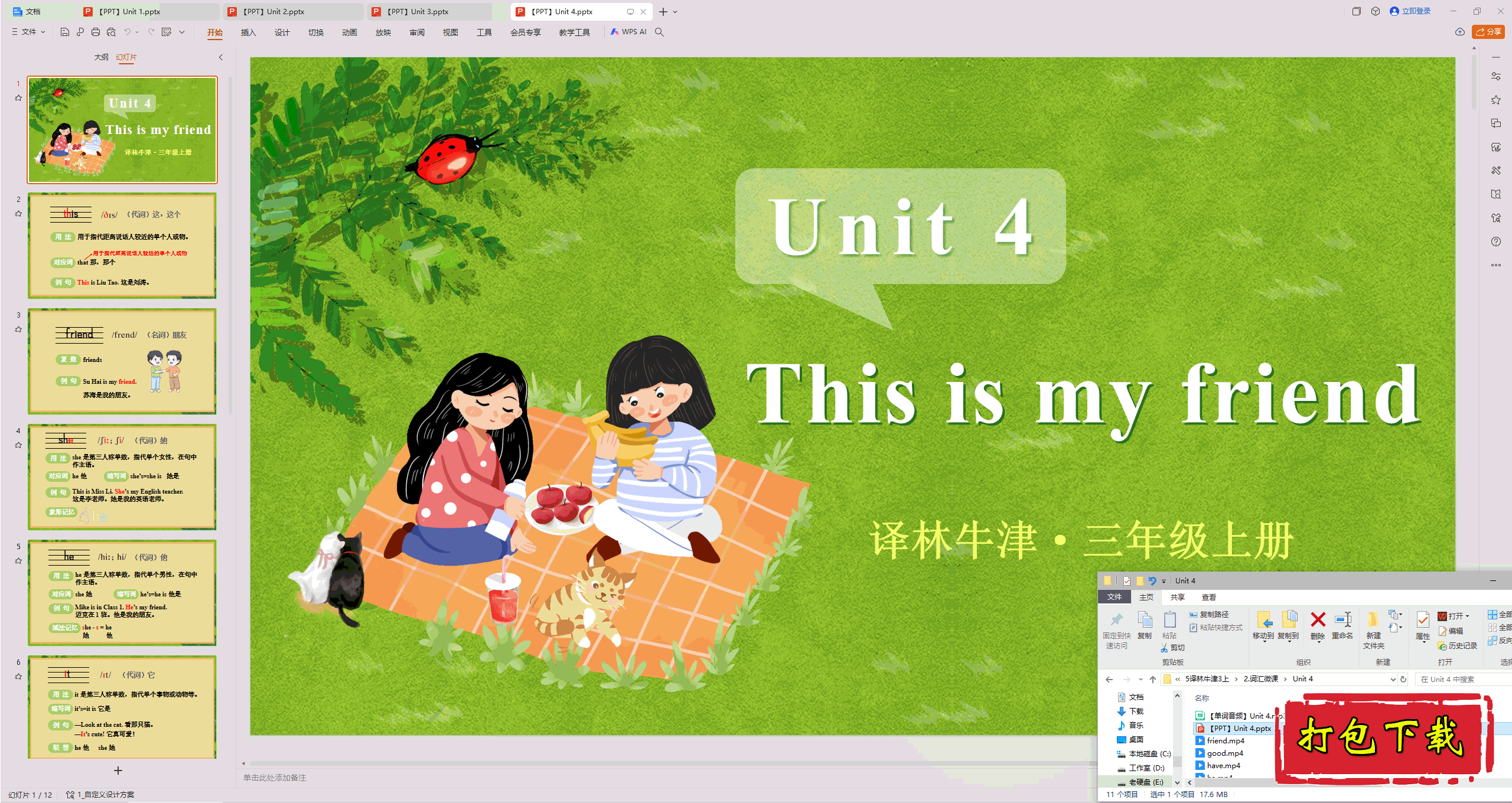Select slide 3 'friend' thumbnail

pos(122,361)
